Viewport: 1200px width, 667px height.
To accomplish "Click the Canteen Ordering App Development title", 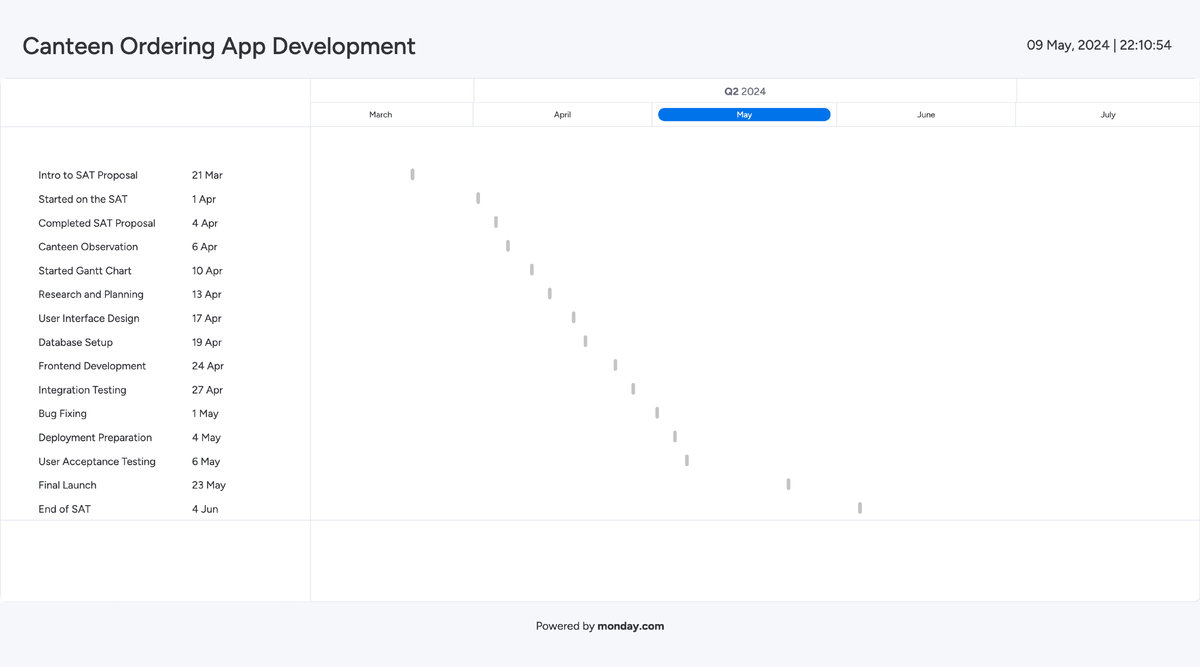I will [218, 46].
